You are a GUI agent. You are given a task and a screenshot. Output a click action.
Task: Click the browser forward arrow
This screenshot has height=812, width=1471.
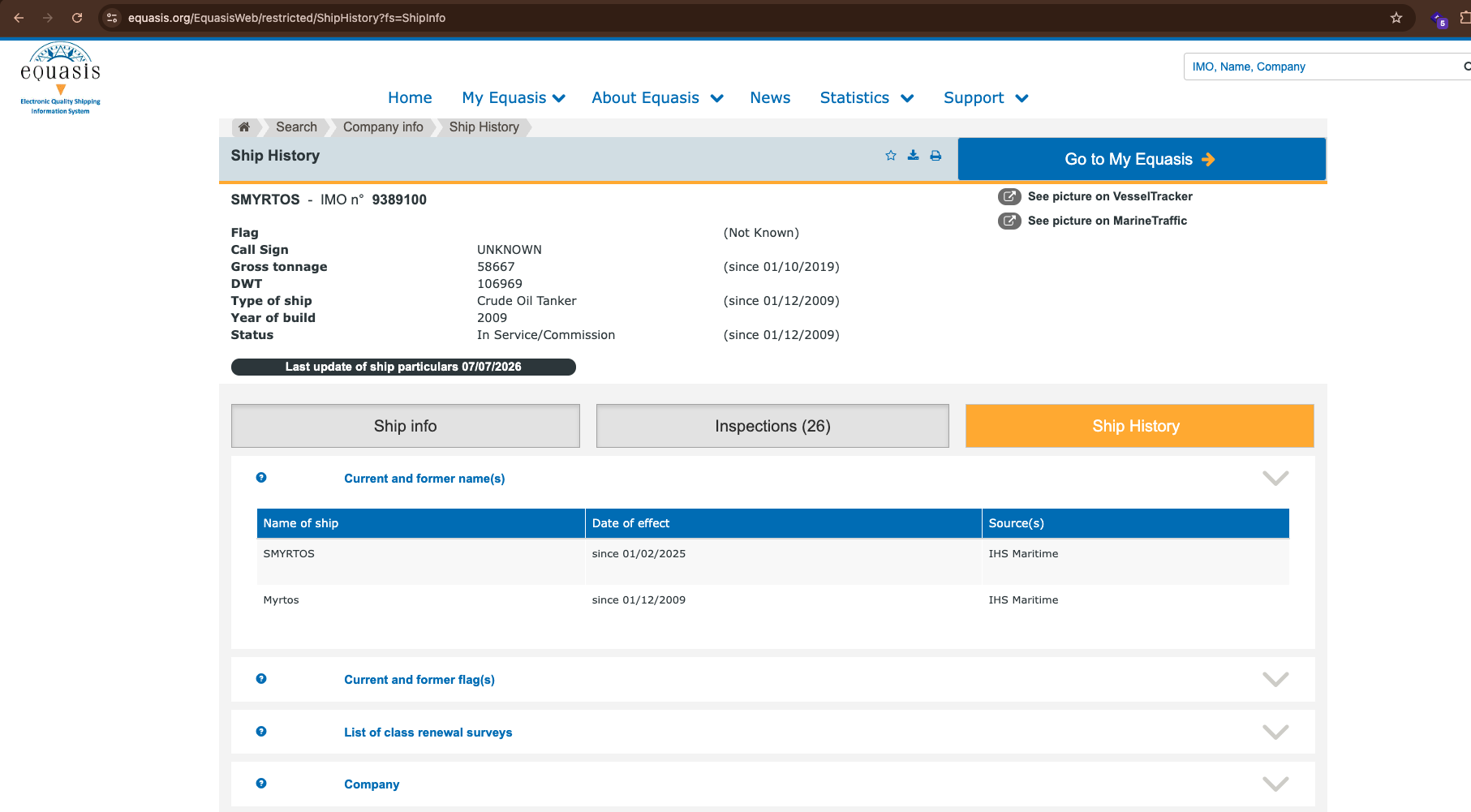click(x=48, y=18)
